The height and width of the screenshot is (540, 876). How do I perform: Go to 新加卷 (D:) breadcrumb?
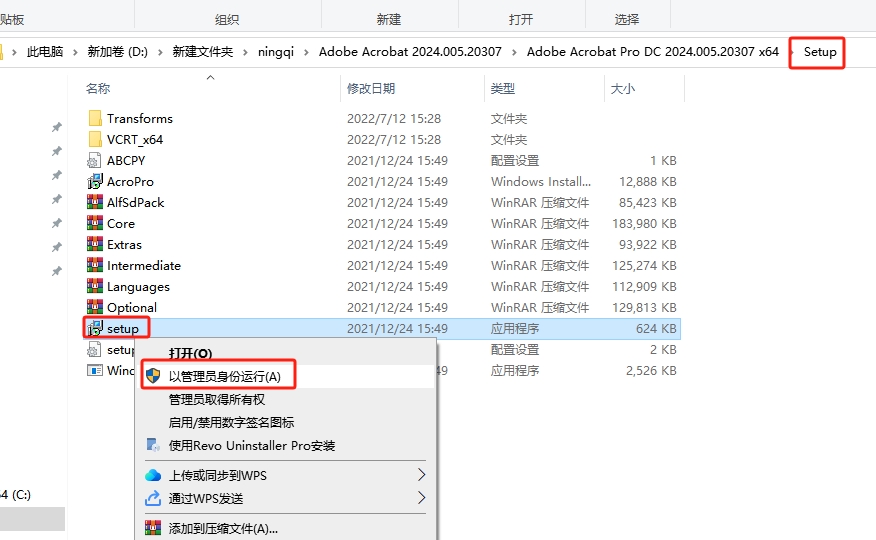tap(118, 52)
